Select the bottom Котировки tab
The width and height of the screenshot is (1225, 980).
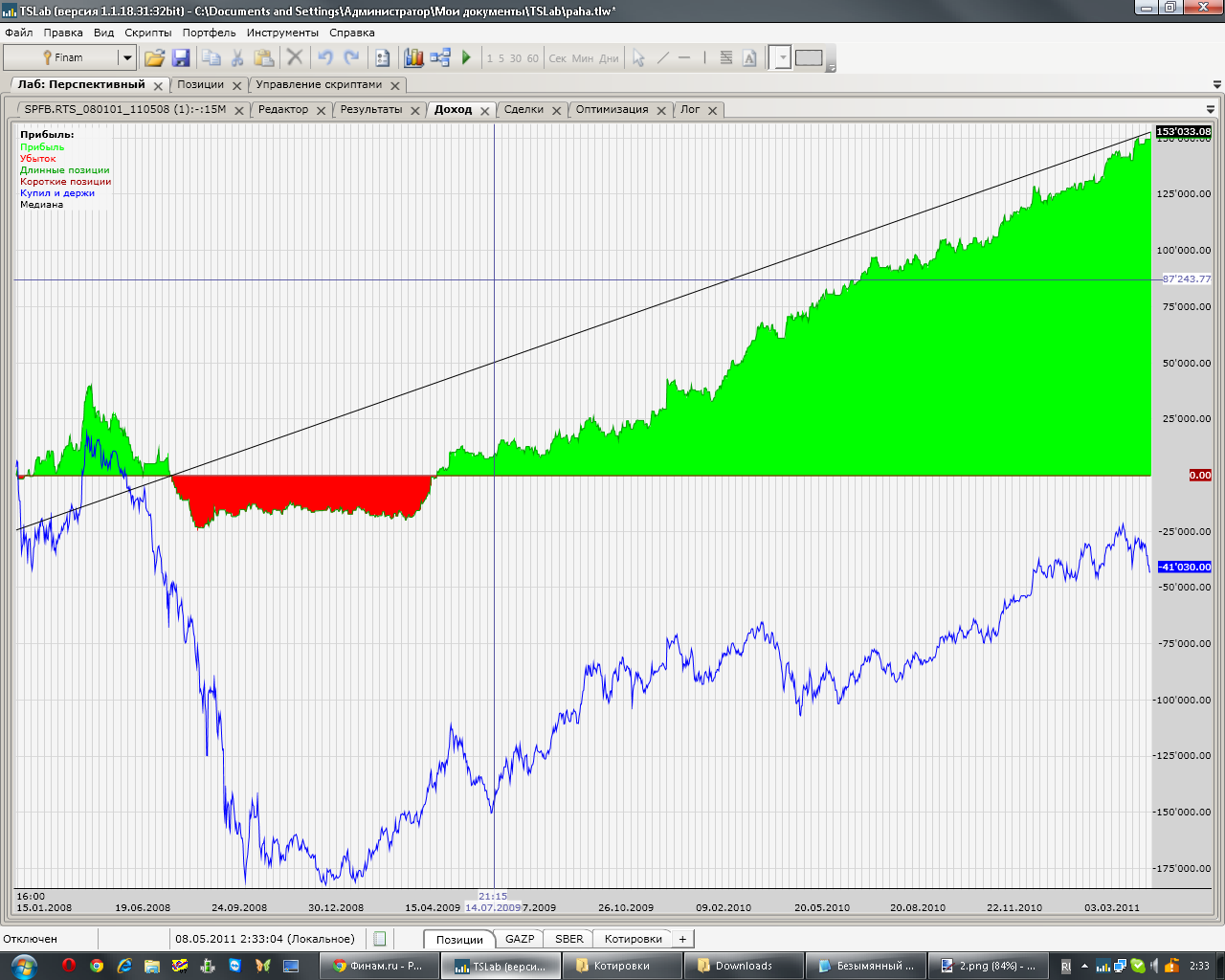634,939
